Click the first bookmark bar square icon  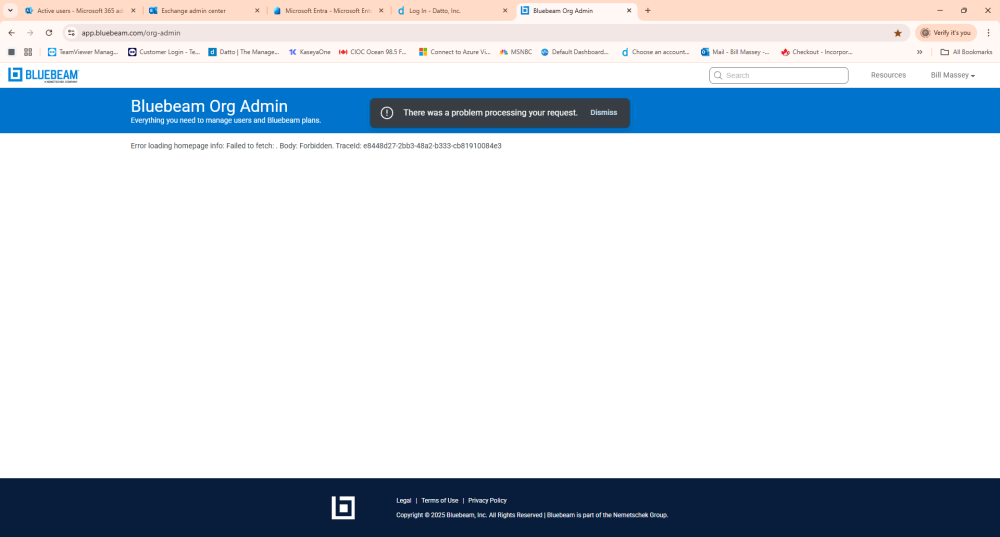[x=11, y=52]
